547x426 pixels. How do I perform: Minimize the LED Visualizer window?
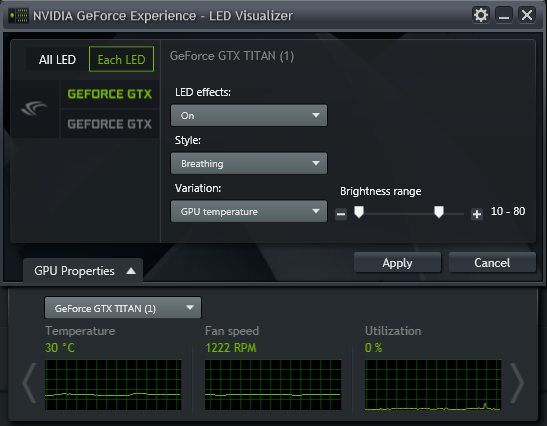pyautogui.click(x=504, y=15)
